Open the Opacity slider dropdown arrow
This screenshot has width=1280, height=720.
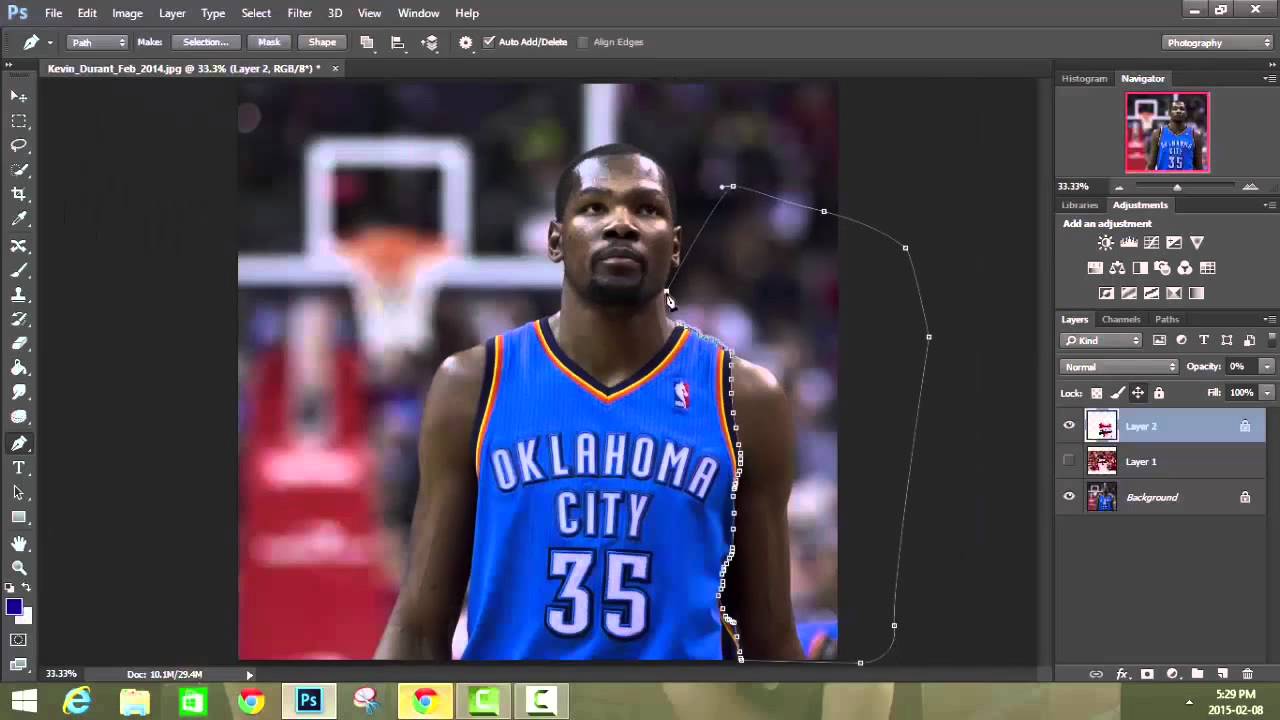tap(1267, 367)
